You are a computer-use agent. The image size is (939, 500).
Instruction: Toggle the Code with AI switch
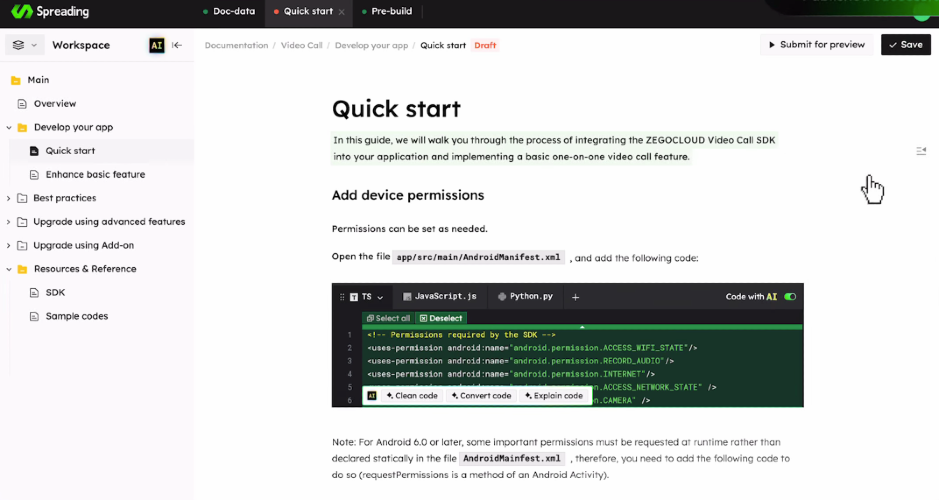pos(790,296)
